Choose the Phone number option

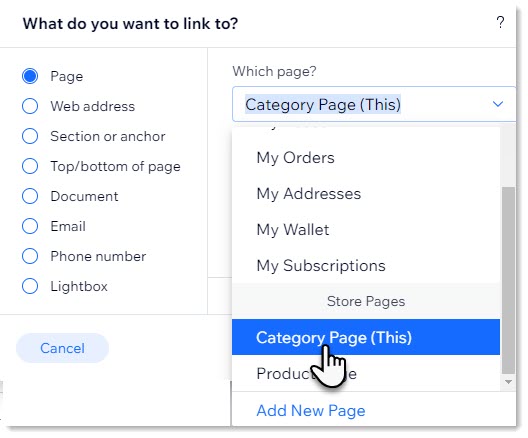click(x=30, y=256)
